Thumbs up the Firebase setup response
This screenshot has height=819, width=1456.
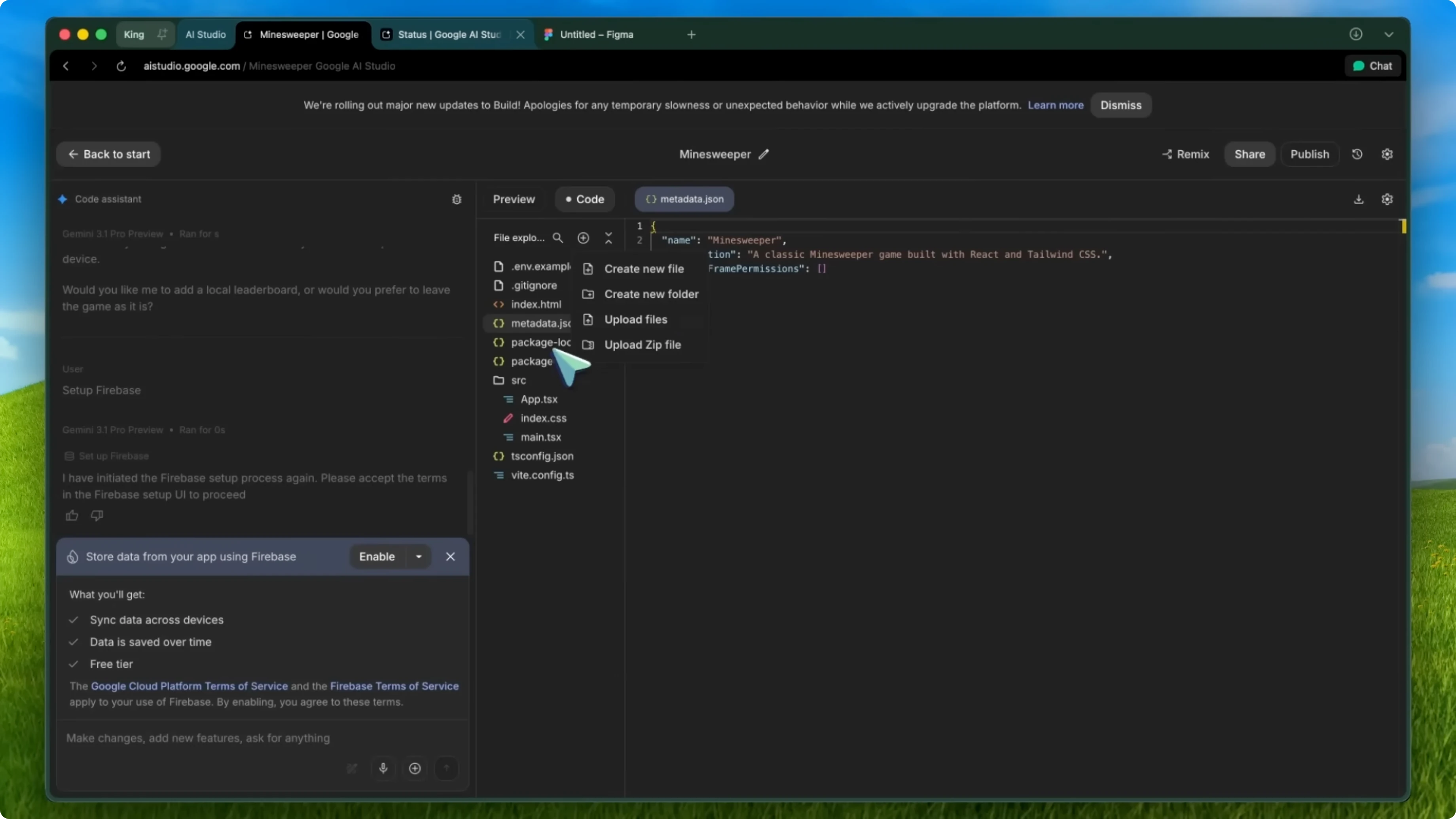pos(71,516)
